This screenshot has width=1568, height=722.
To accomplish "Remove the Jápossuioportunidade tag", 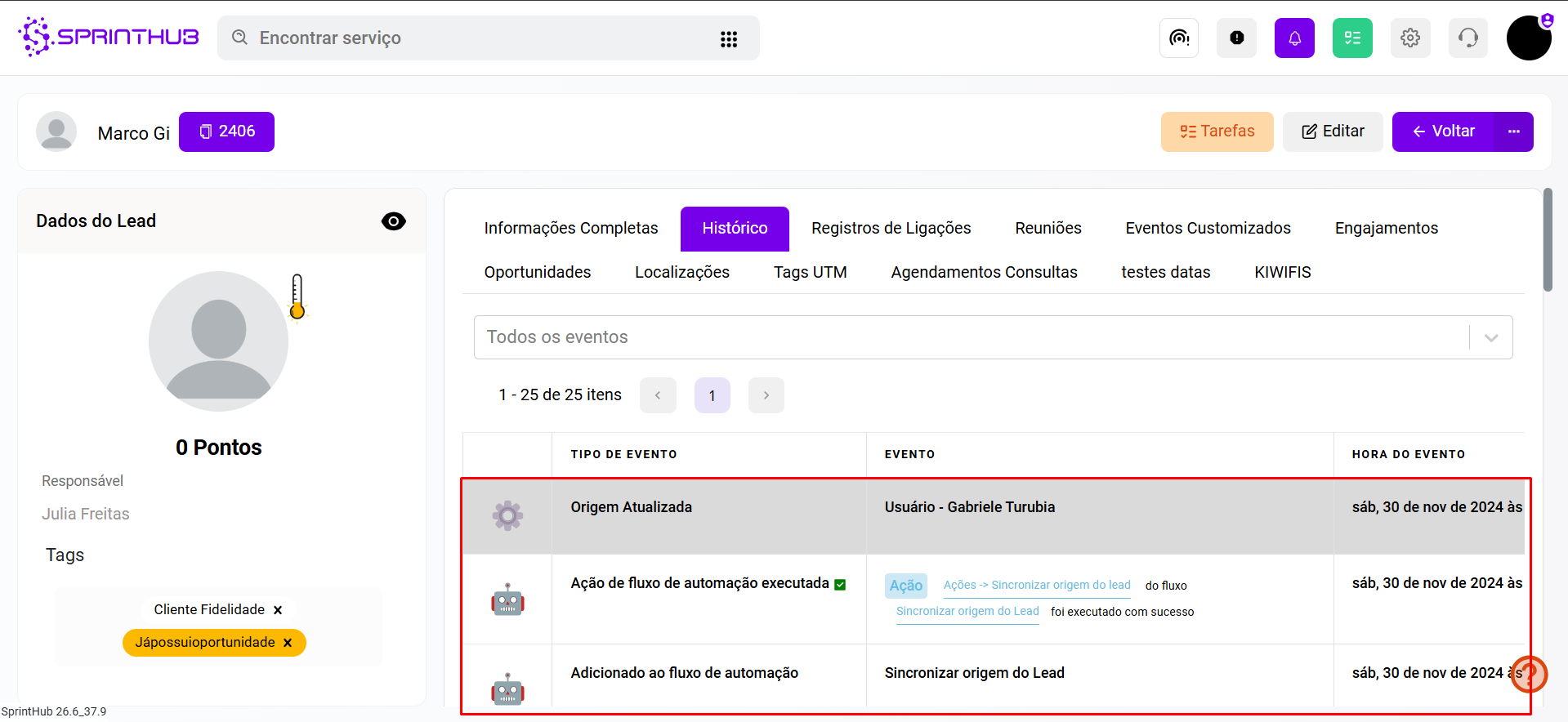I will pos(288,643).
